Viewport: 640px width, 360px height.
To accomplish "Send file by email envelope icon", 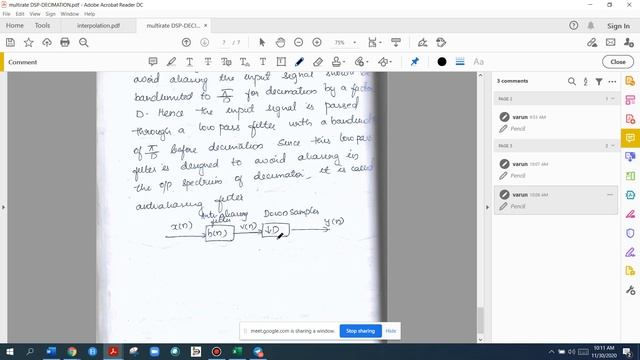I will pyautogui.click(x=611, y=42).
